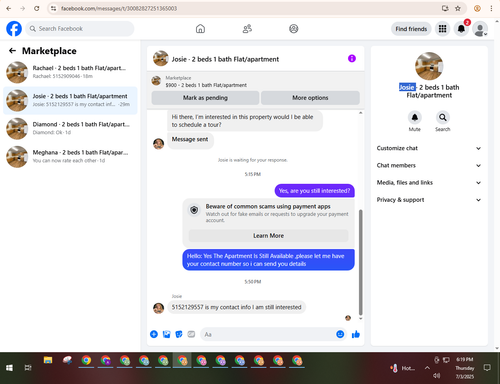500x384 pixels.
Task: Open the $900 Marketplace listing link
Action: pyautogui.click(x=206, y=85)
